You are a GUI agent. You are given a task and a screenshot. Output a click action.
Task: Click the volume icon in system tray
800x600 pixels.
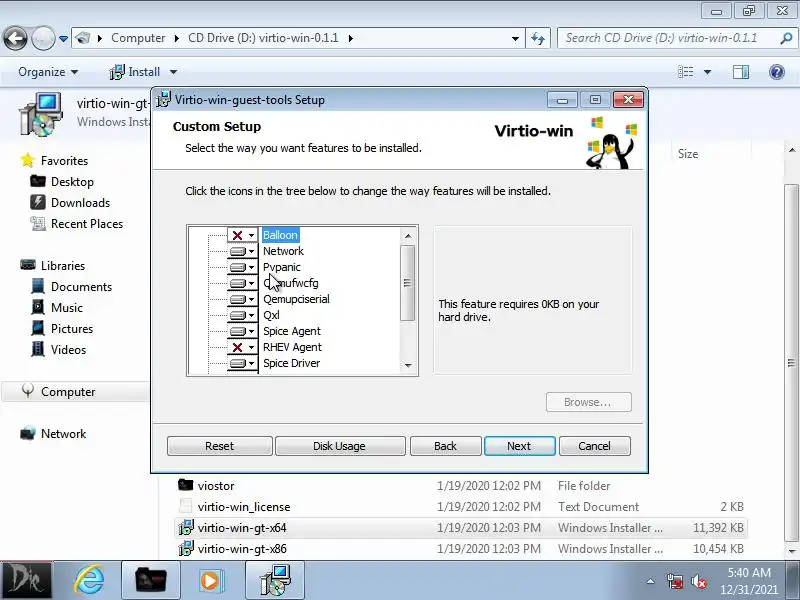tap(699, 581)
